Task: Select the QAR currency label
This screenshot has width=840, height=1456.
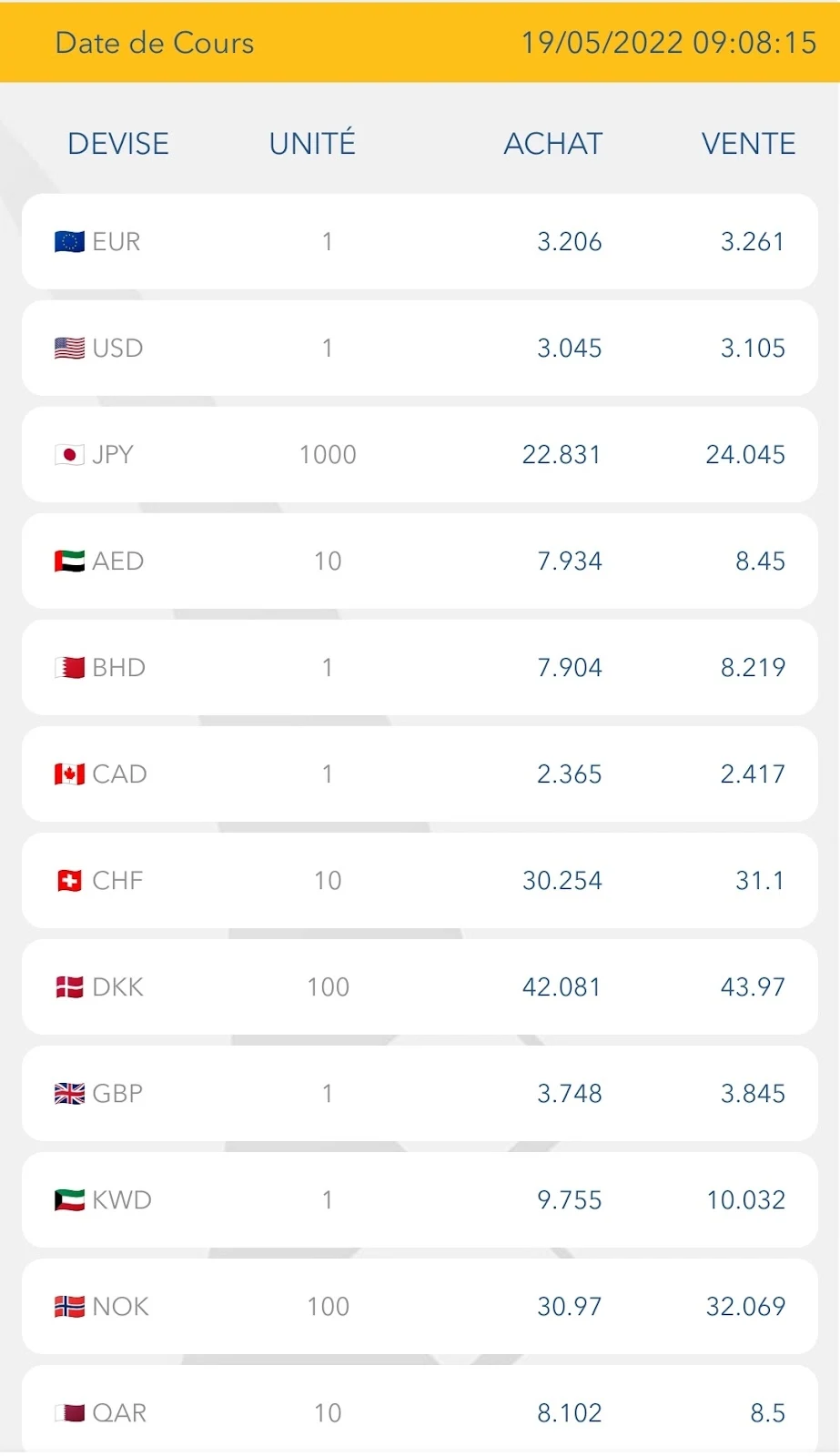Action: (x=119, y=1413)
